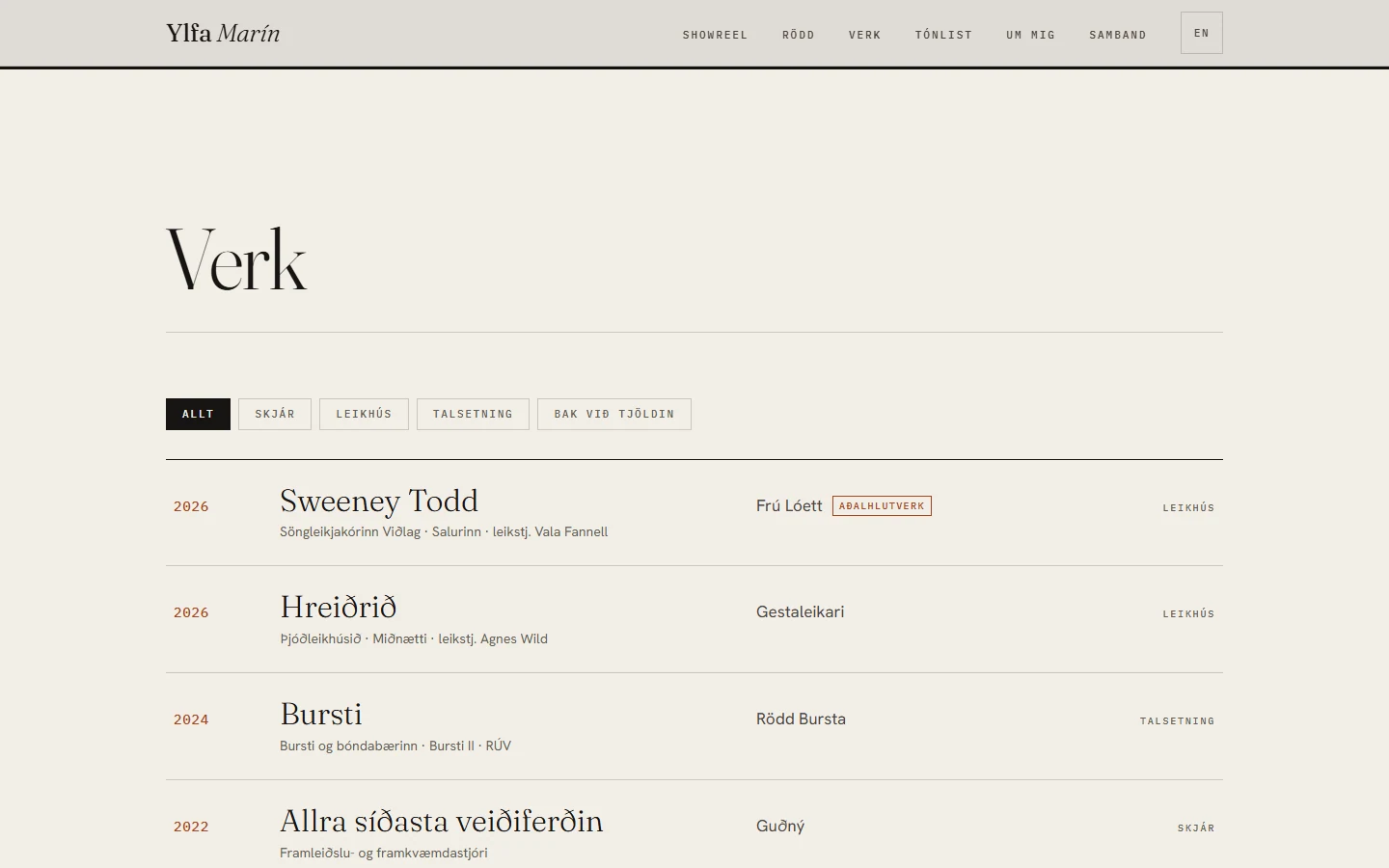This screenshot has width=1389, height=868.
Task: Click the 2022 year label
Action: click(x=191, y=827)
